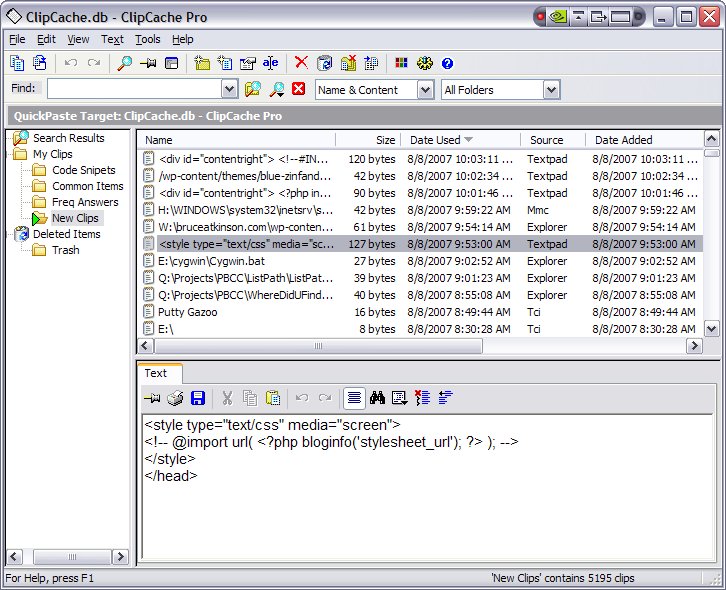The image size is (726, 590).
Task: Click the find next magnifier icon
Action: click(277, 89)
